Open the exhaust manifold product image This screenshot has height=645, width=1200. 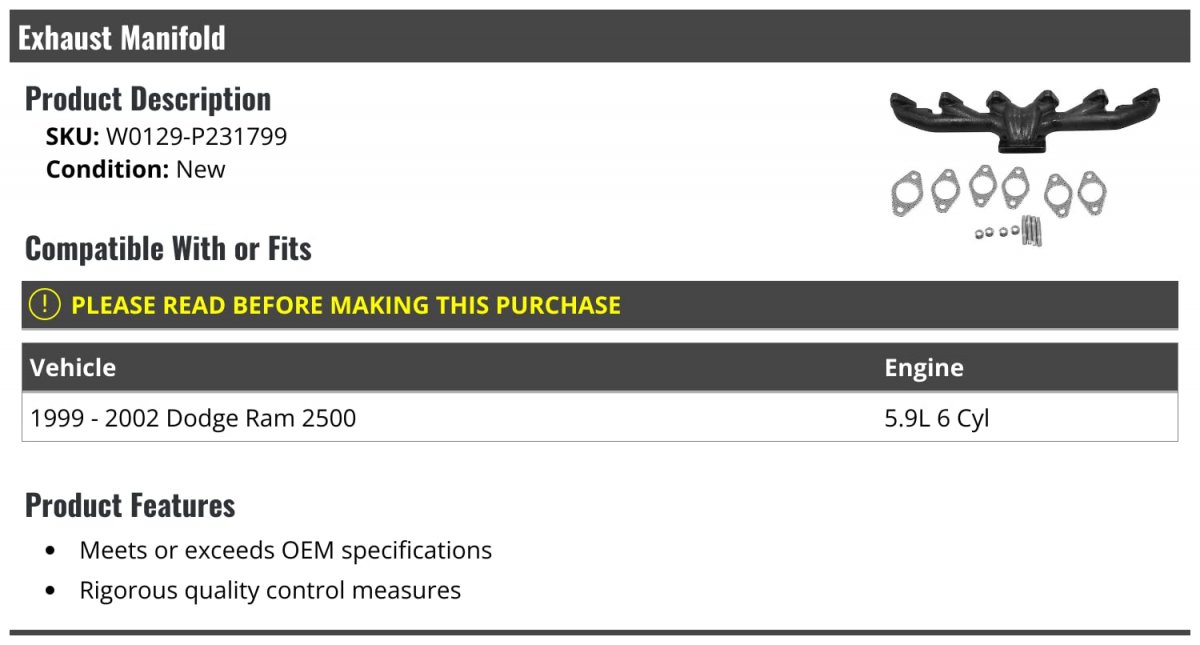coord(1025,167)
